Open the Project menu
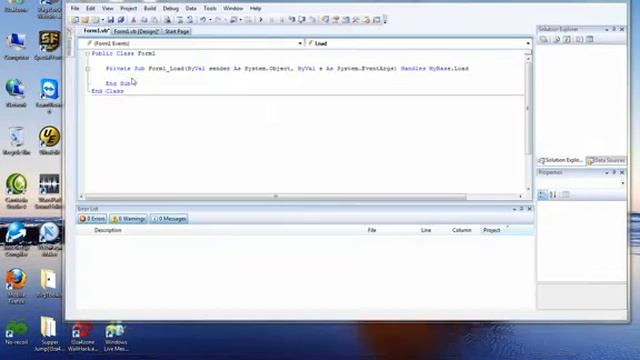The width and height of the screenshot is (640, 360). [x=129, y=8]
